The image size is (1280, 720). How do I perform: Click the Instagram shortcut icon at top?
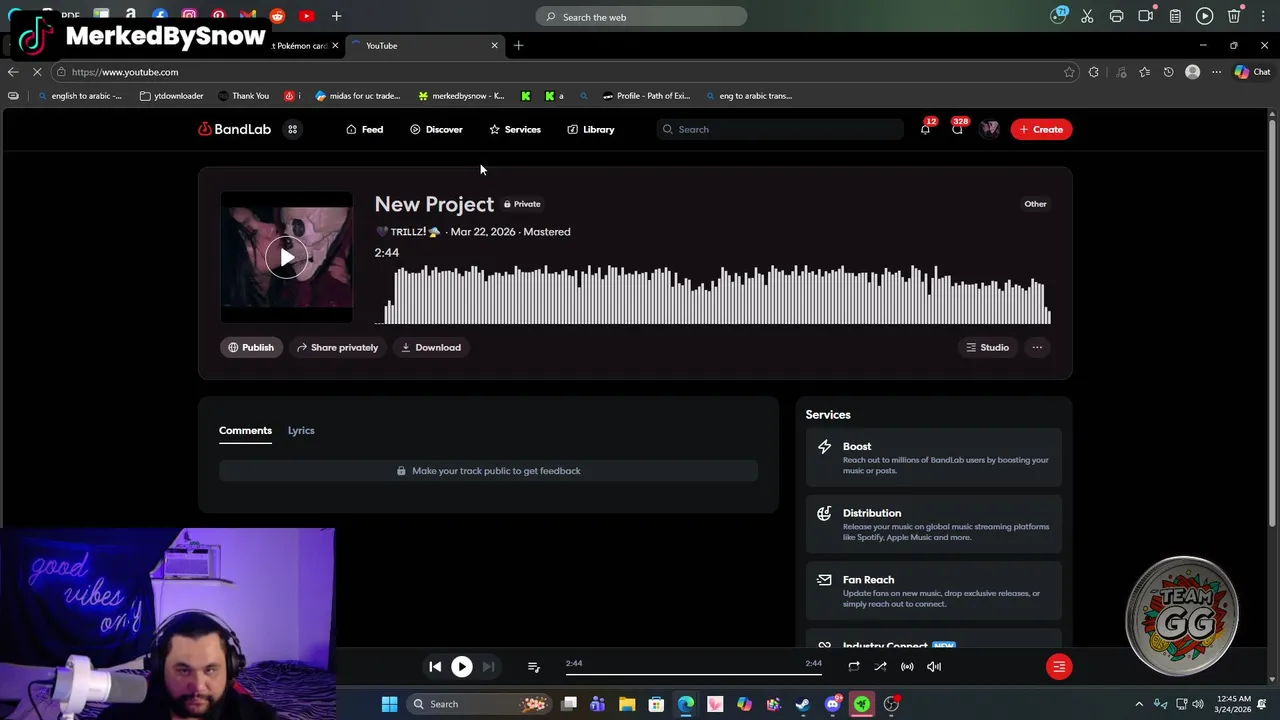point(189,16)
